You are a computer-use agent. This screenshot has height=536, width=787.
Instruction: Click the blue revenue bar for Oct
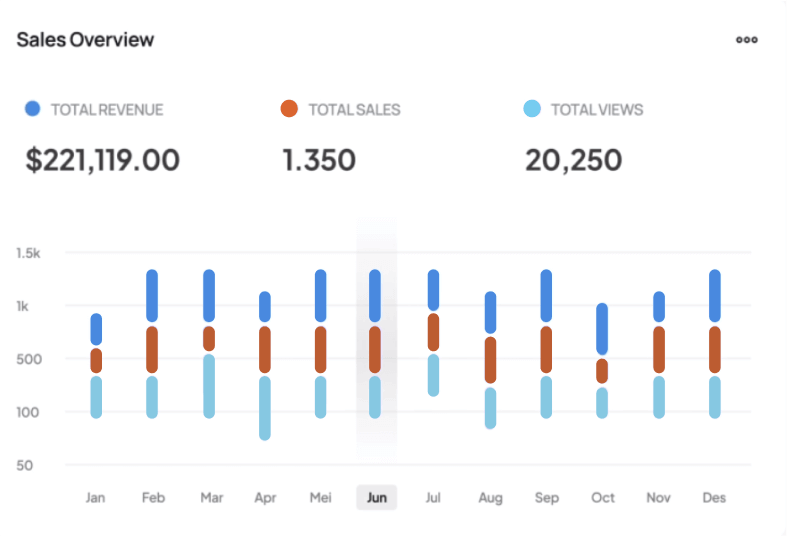coord(601,329)
